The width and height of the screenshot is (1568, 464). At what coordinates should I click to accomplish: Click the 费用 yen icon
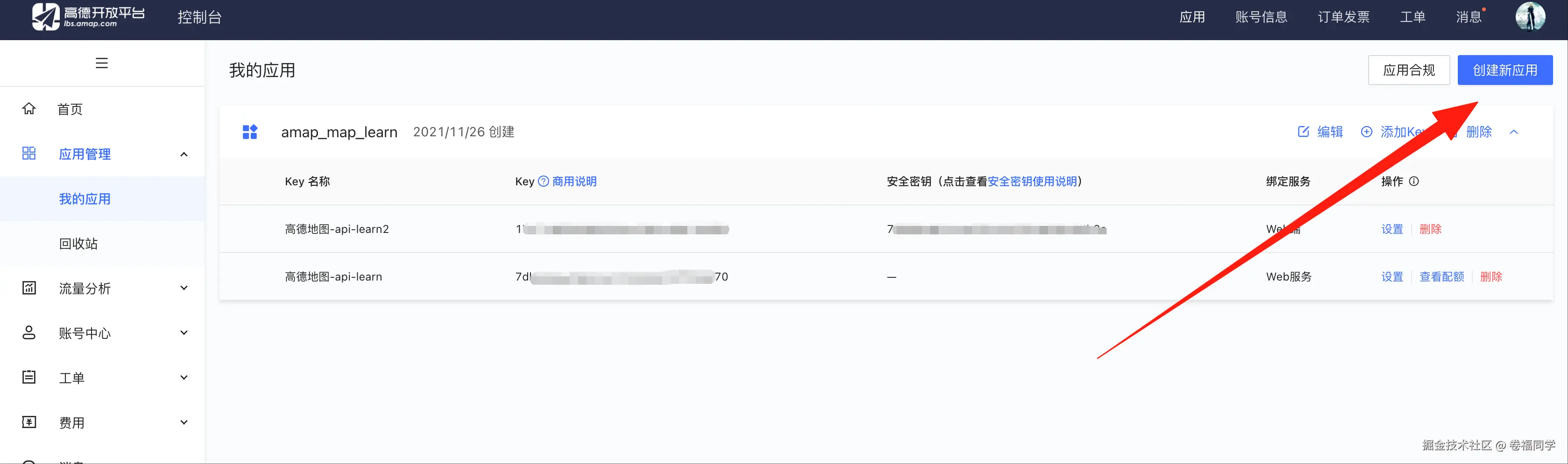(28, 422)
